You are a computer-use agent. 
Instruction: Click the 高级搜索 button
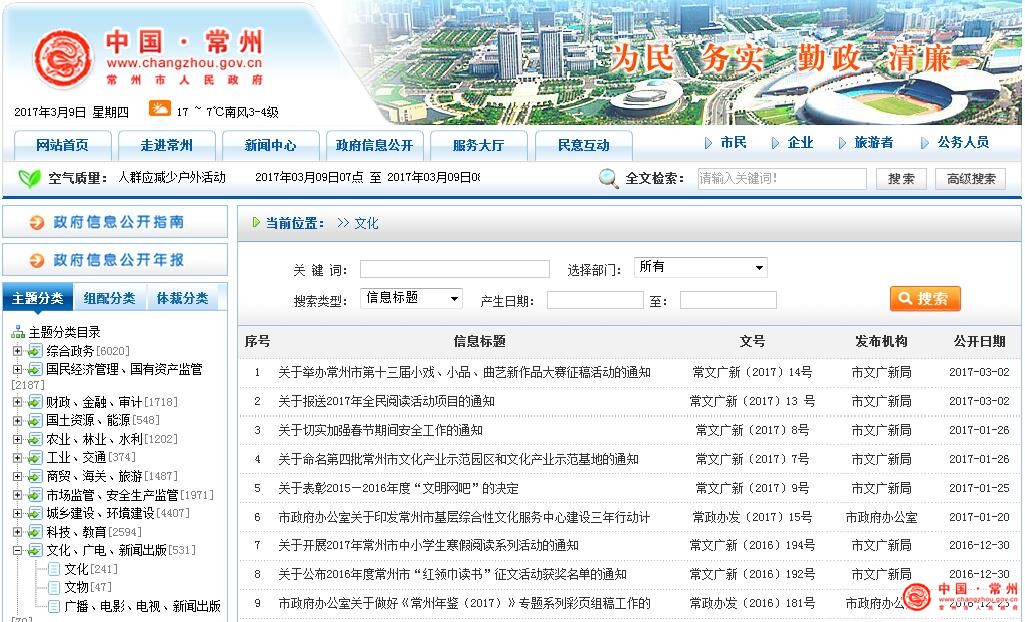click(x=970, y=179)
